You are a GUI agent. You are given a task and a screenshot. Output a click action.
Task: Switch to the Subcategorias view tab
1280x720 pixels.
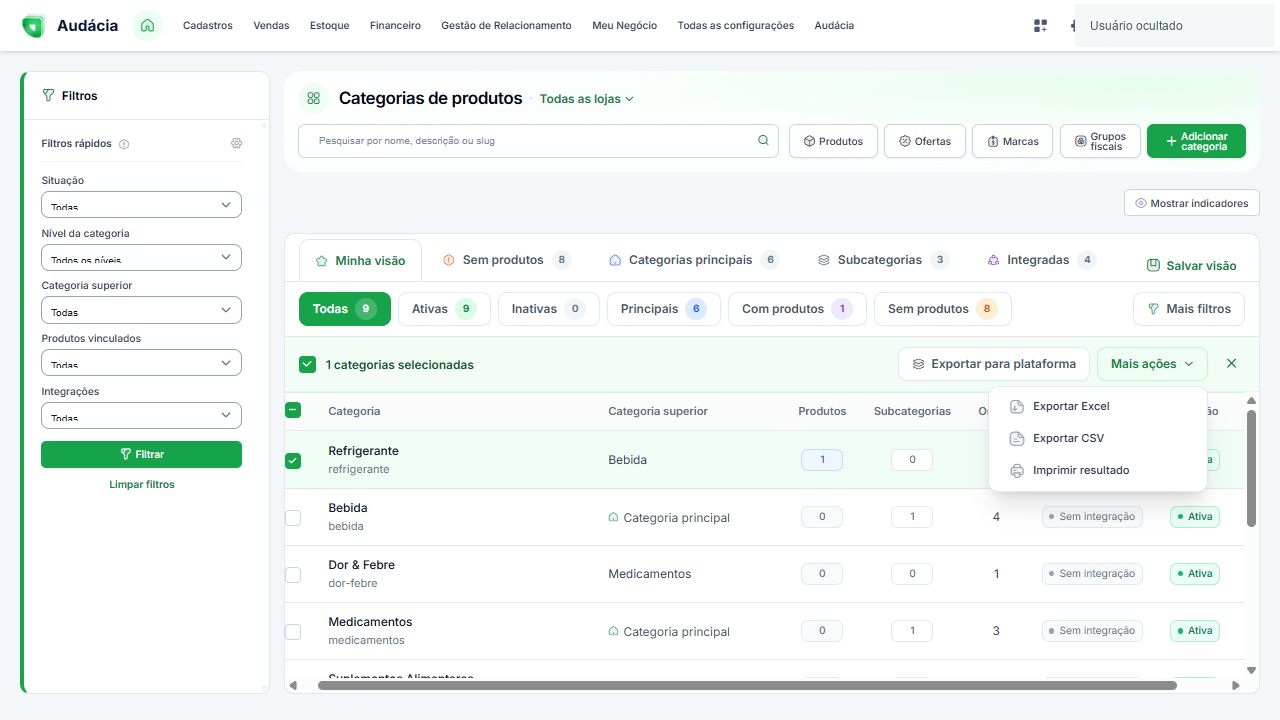(882, 260)
